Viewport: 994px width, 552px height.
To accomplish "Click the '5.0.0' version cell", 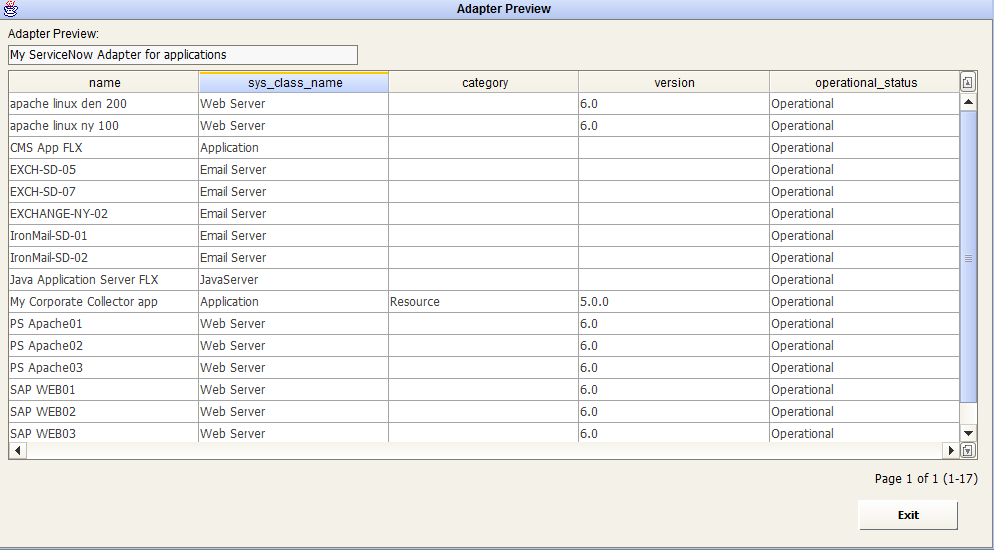I will (x=674, y=302).
